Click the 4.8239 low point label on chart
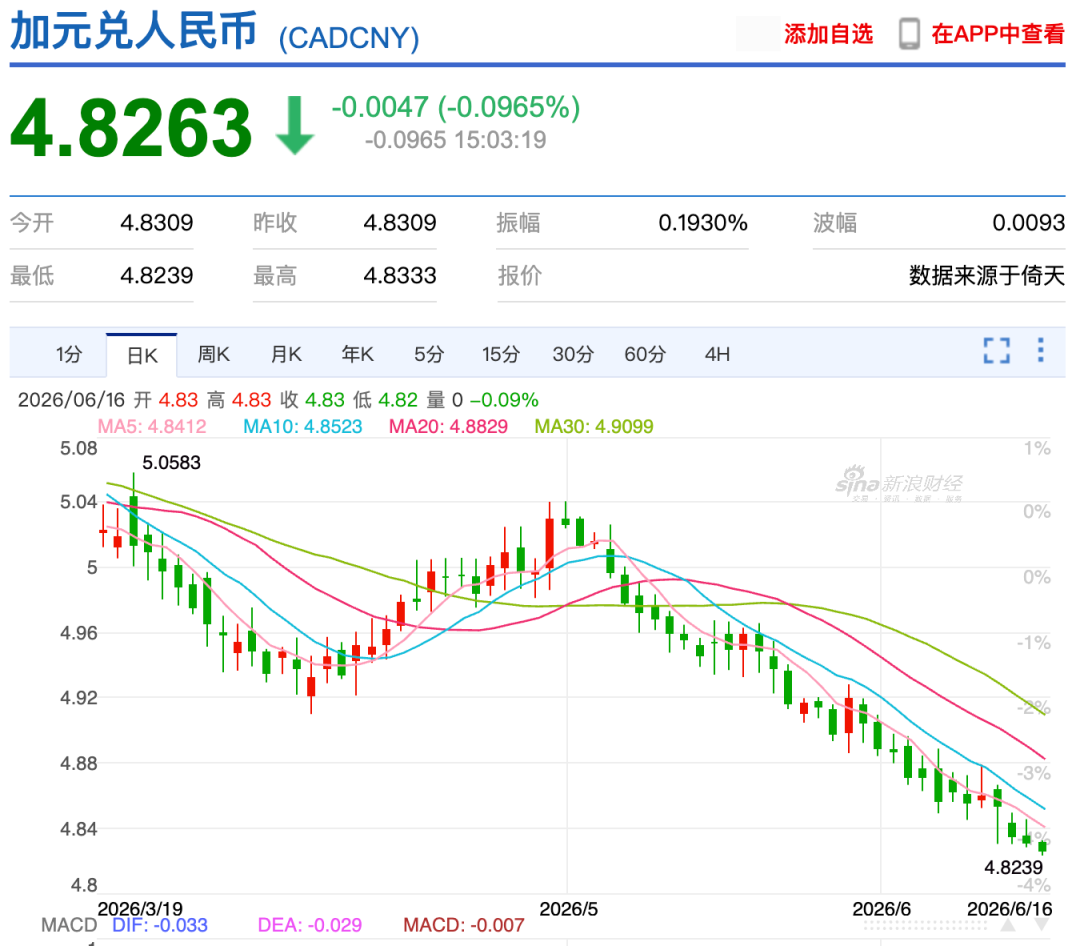The height and width of the screenshot is (946, 1080). point(1013,867)
